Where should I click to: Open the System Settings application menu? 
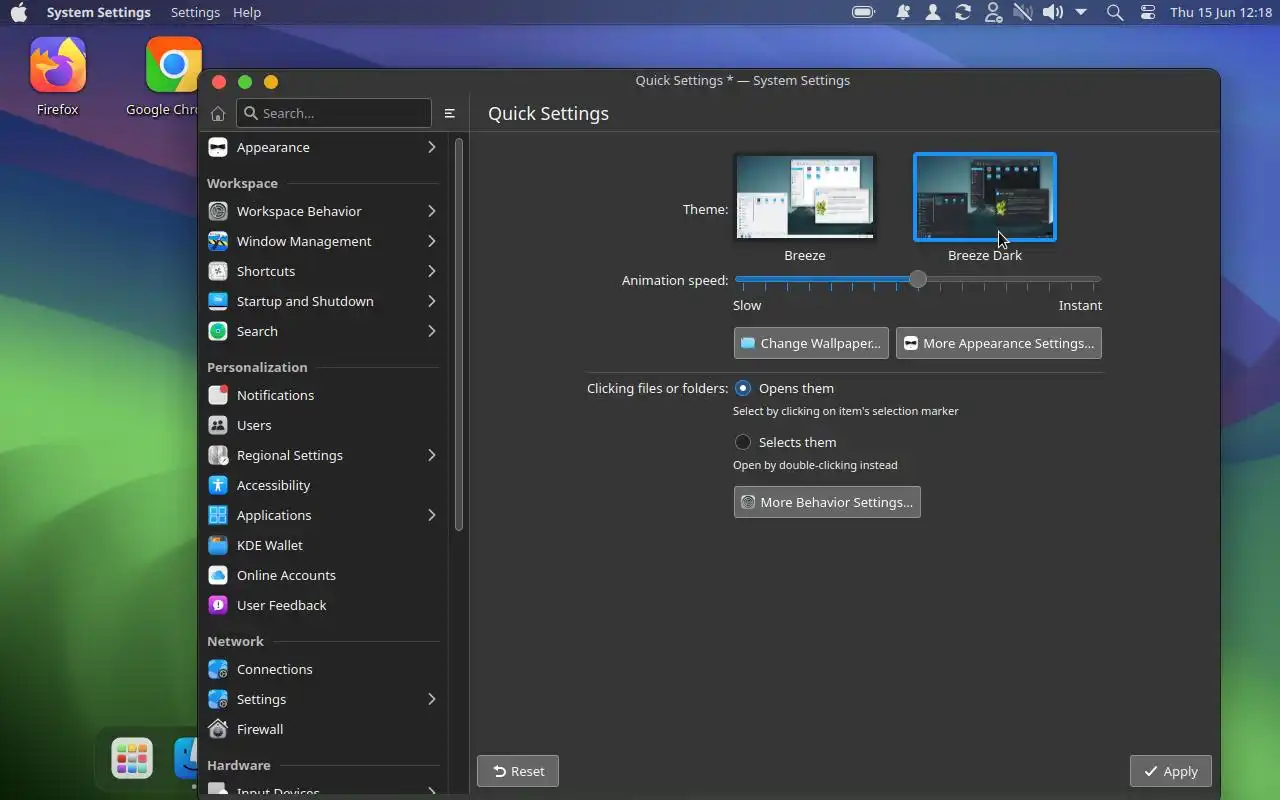point(98,12)
